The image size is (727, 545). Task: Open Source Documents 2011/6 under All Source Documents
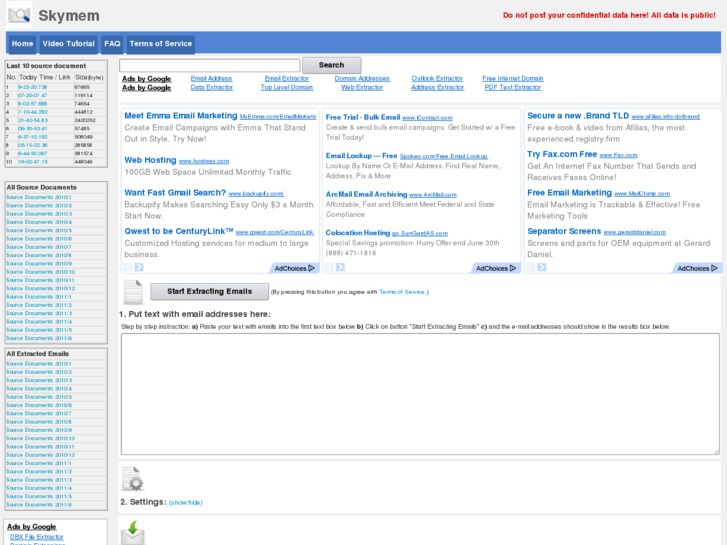click(x=39, y=338)
